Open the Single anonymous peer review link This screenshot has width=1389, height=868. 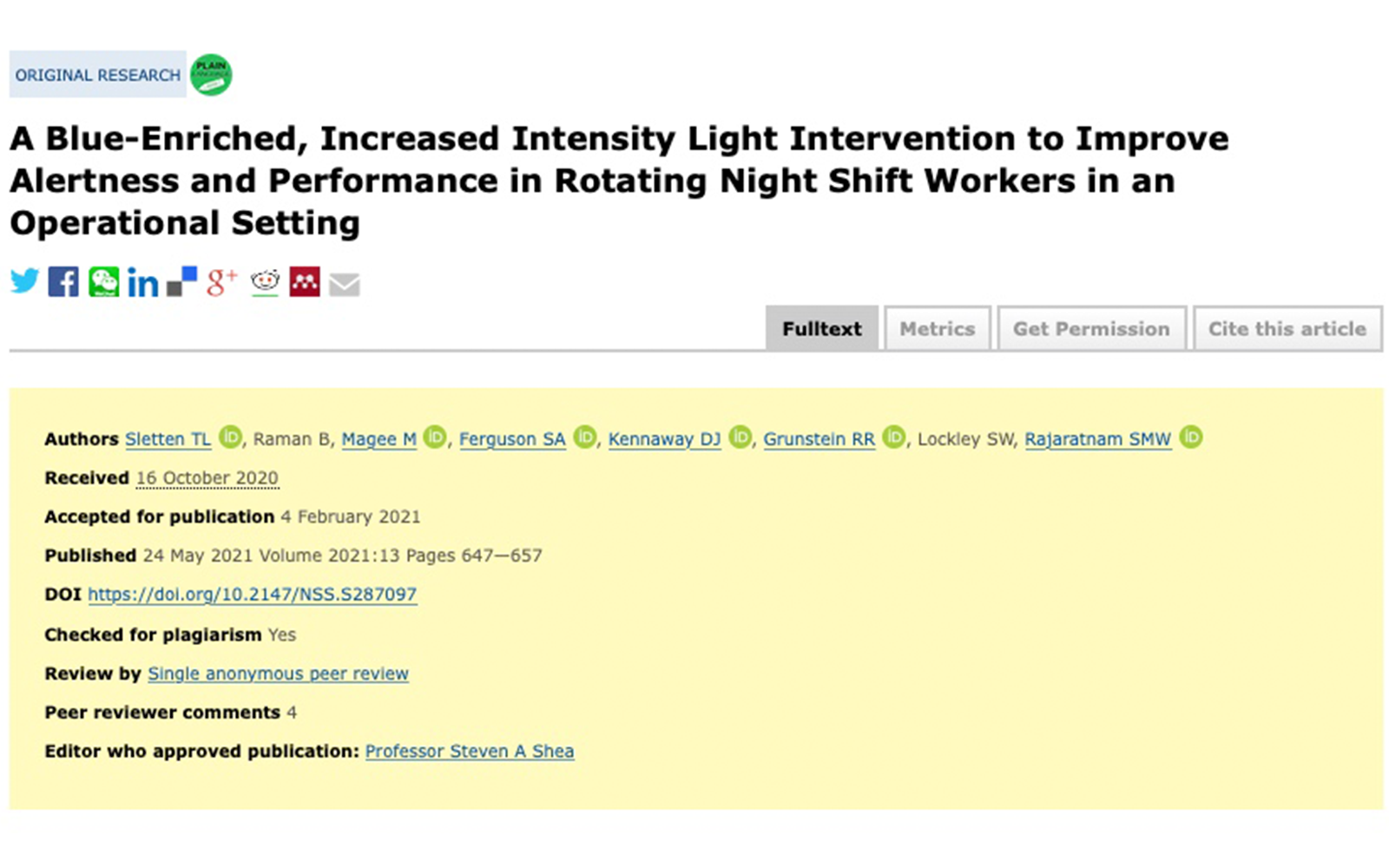[278, 674]
